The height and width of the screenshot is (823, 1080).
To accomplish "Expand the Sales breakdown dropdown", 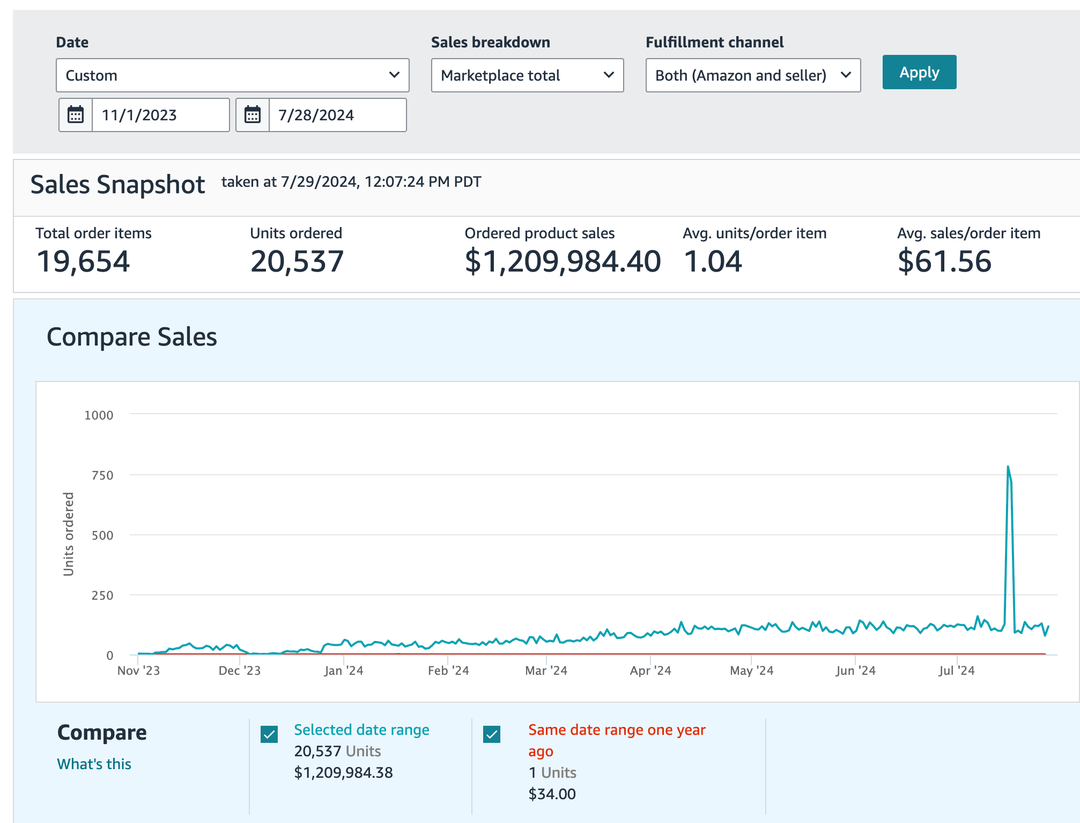I will pyautogui.click(x=527, y=75).
